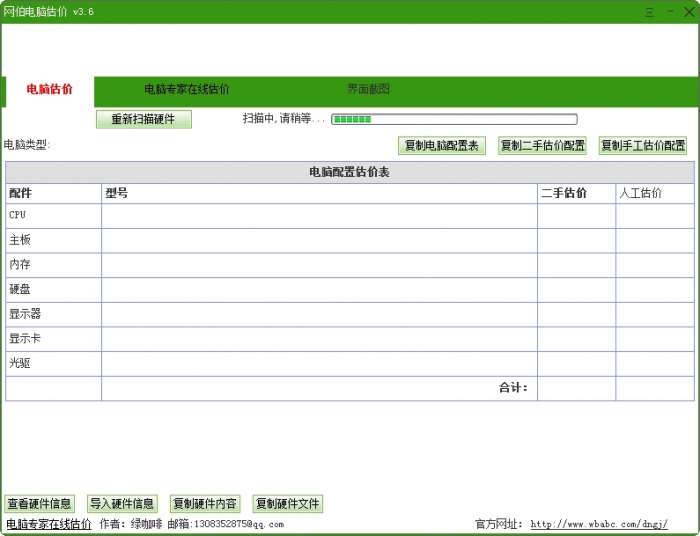Click the 导入硬件信息 button
This screenshot has width=700, height=536.
pyautogui.click(x=122, y=504)
